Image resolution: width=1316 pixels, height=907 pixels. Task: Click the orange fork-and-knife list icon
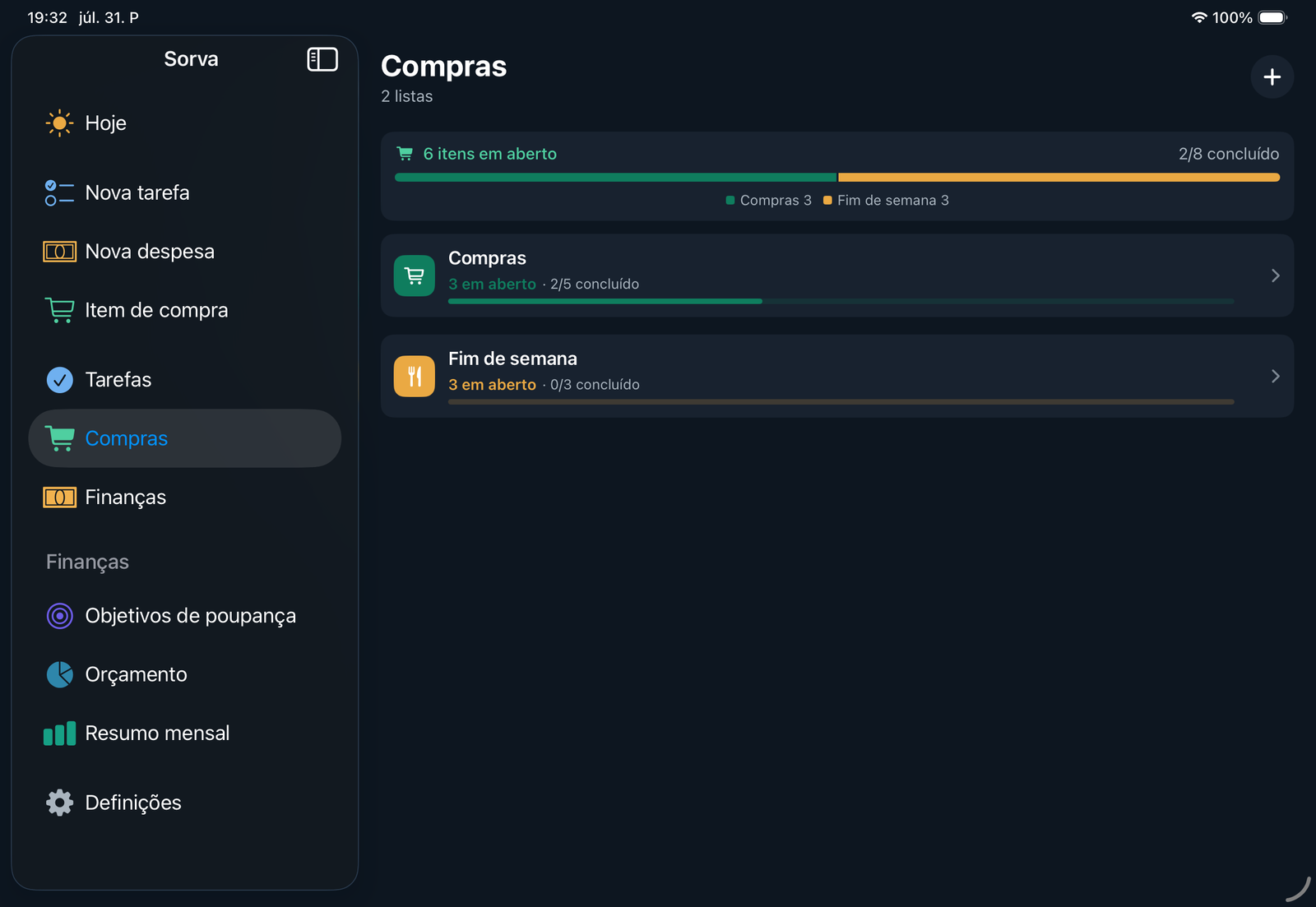tap(415, 376)
